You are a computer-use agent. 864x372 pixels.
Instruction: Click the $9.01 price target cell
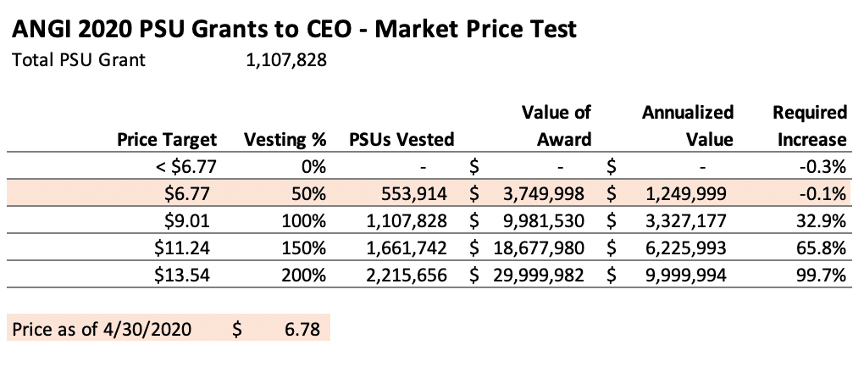pyautogui.click(x=186, y=221)
